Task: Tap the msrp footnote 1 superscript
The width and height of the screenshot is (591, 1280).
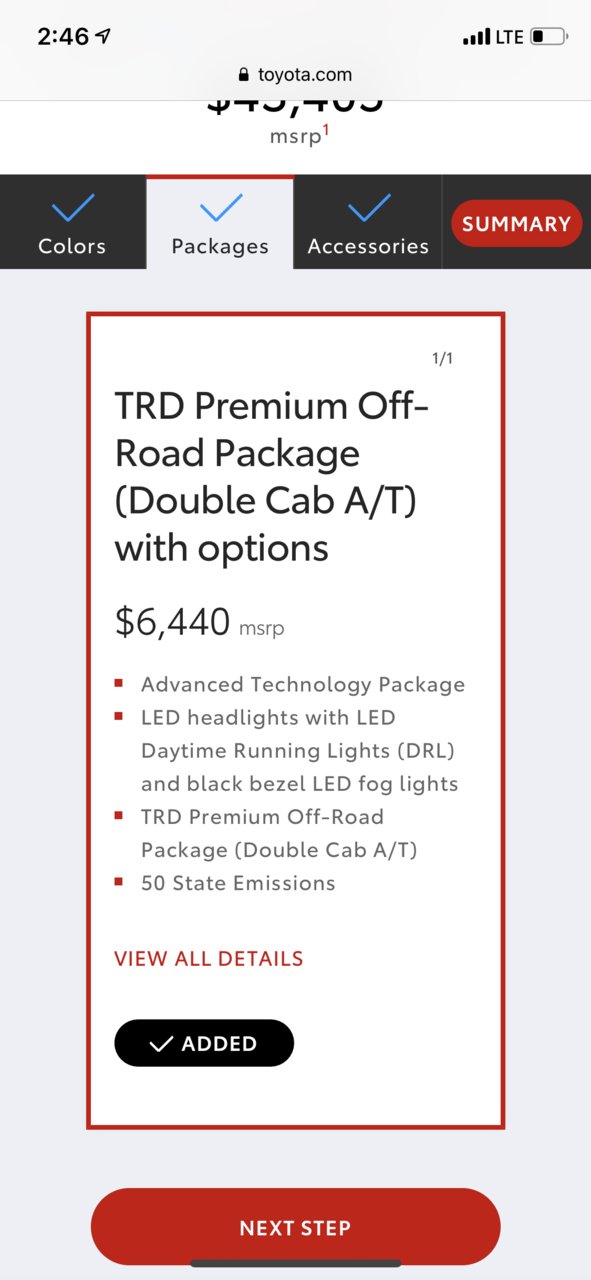Action: click(x=326, y=130)
